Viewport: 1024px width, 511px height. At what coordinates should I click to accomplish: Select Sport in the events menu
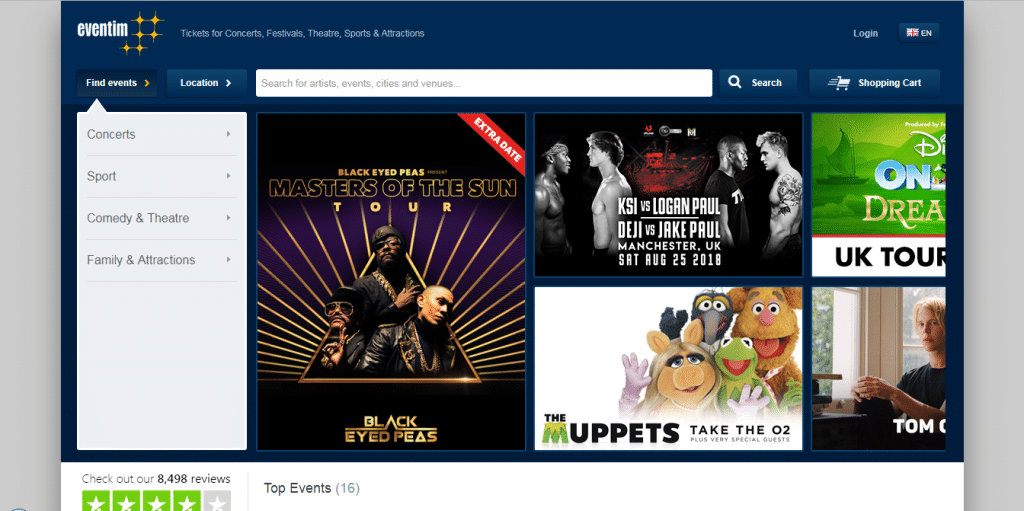coord(101,176)
